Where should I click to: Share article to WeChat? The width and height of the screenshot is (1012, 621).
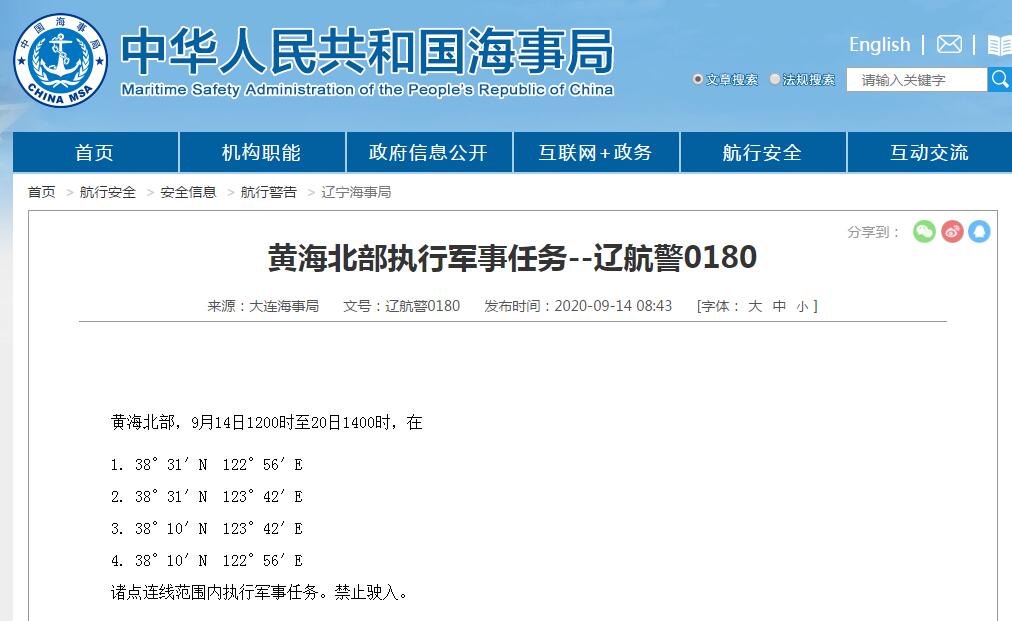tap(924, 231)
